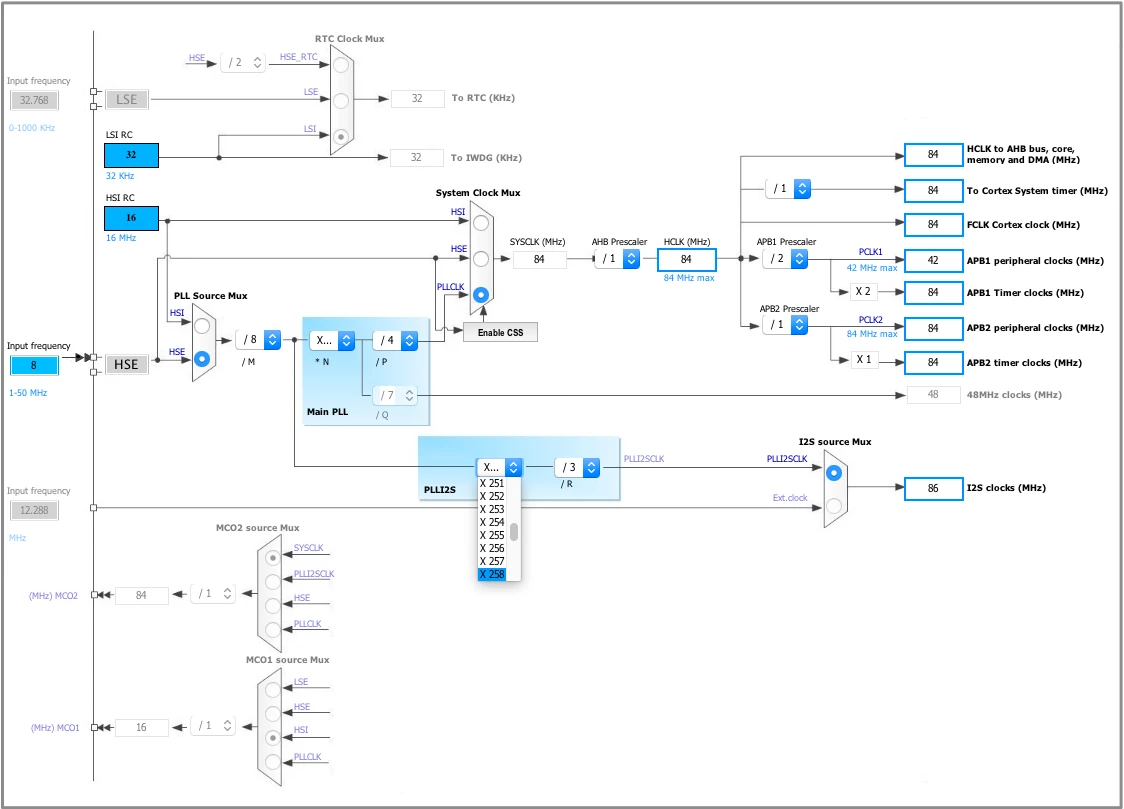Click the Enable CSS button

500,332
